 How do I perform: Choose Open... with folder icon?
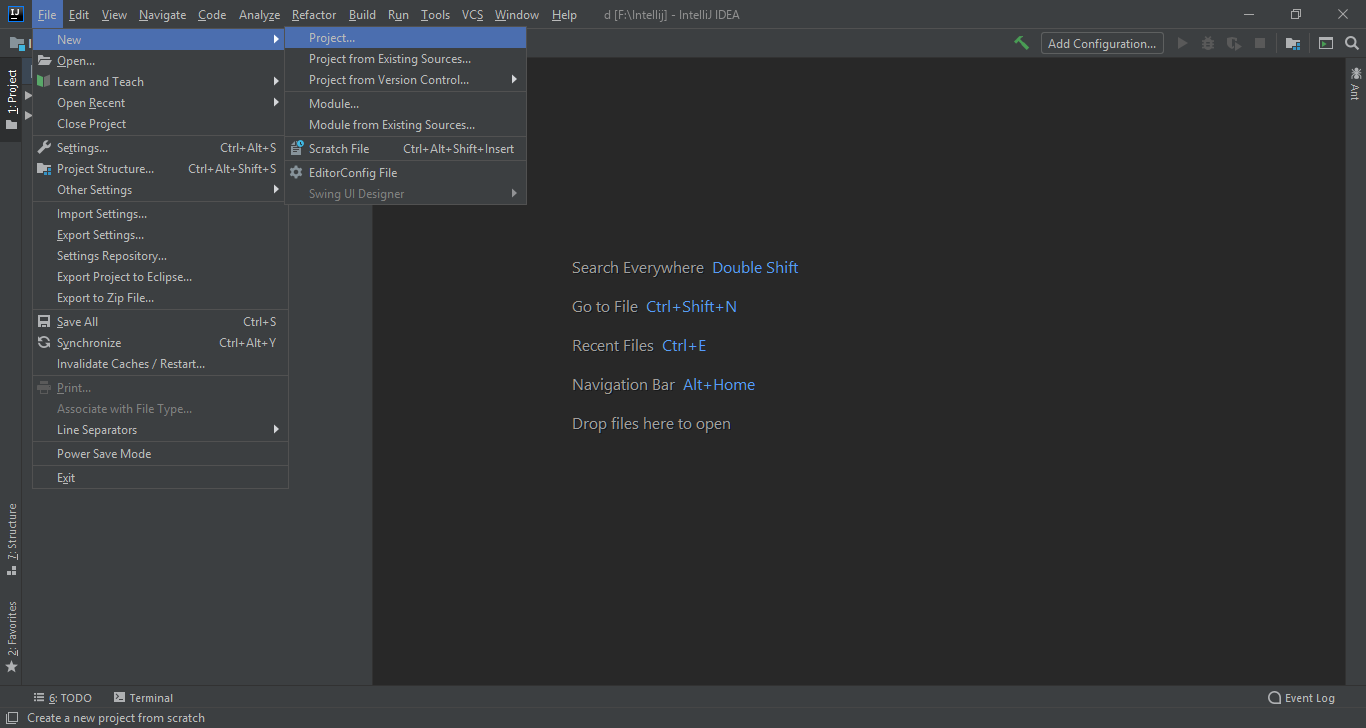[160, 61]
